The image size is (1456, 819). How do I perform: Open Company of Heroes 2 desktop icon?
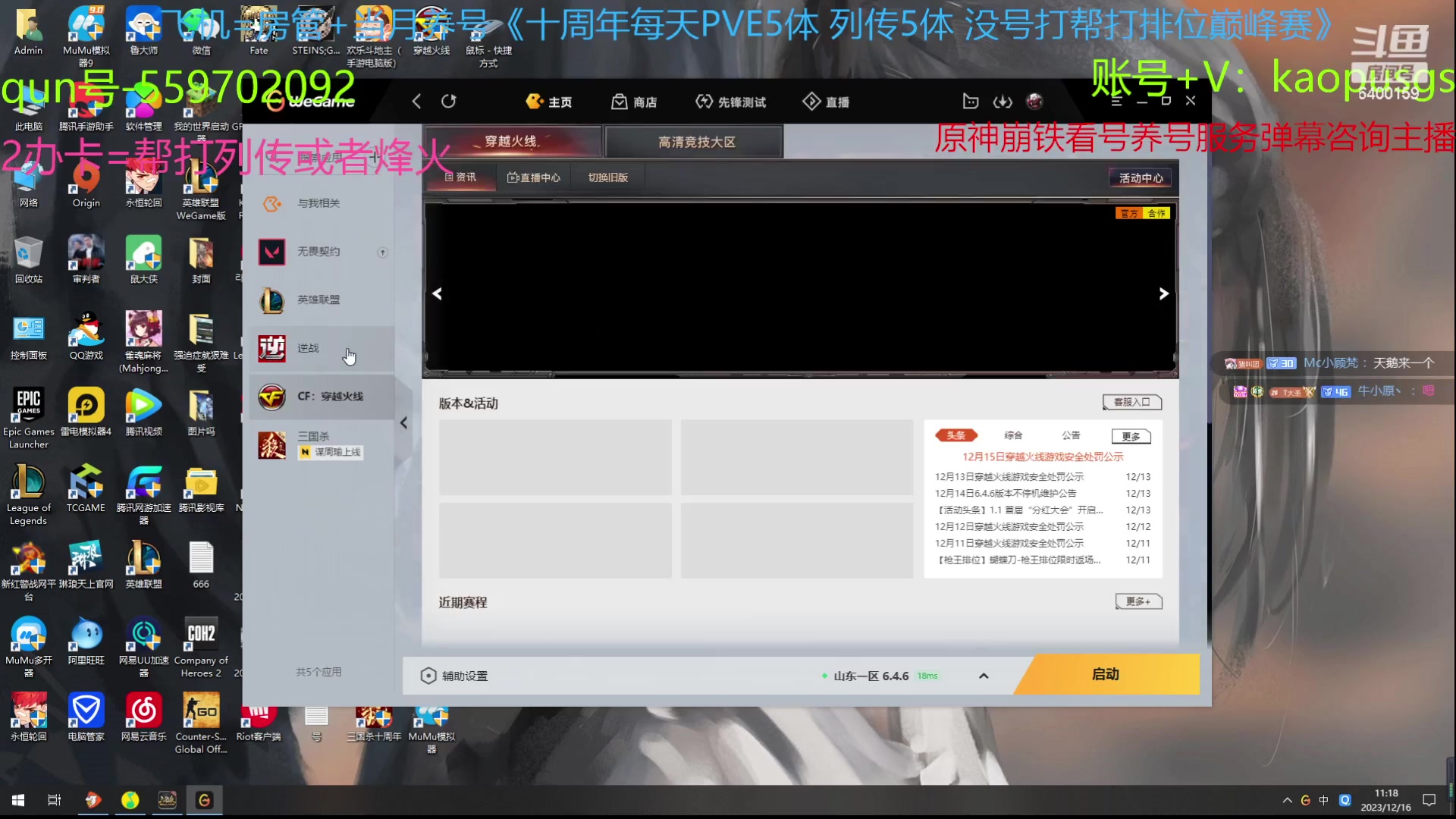(x=201, y=646)
